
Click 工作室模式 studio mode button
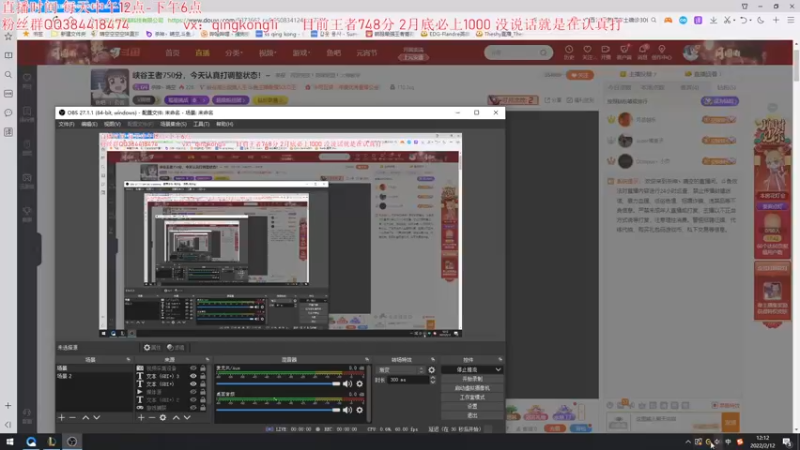(472, 397)
